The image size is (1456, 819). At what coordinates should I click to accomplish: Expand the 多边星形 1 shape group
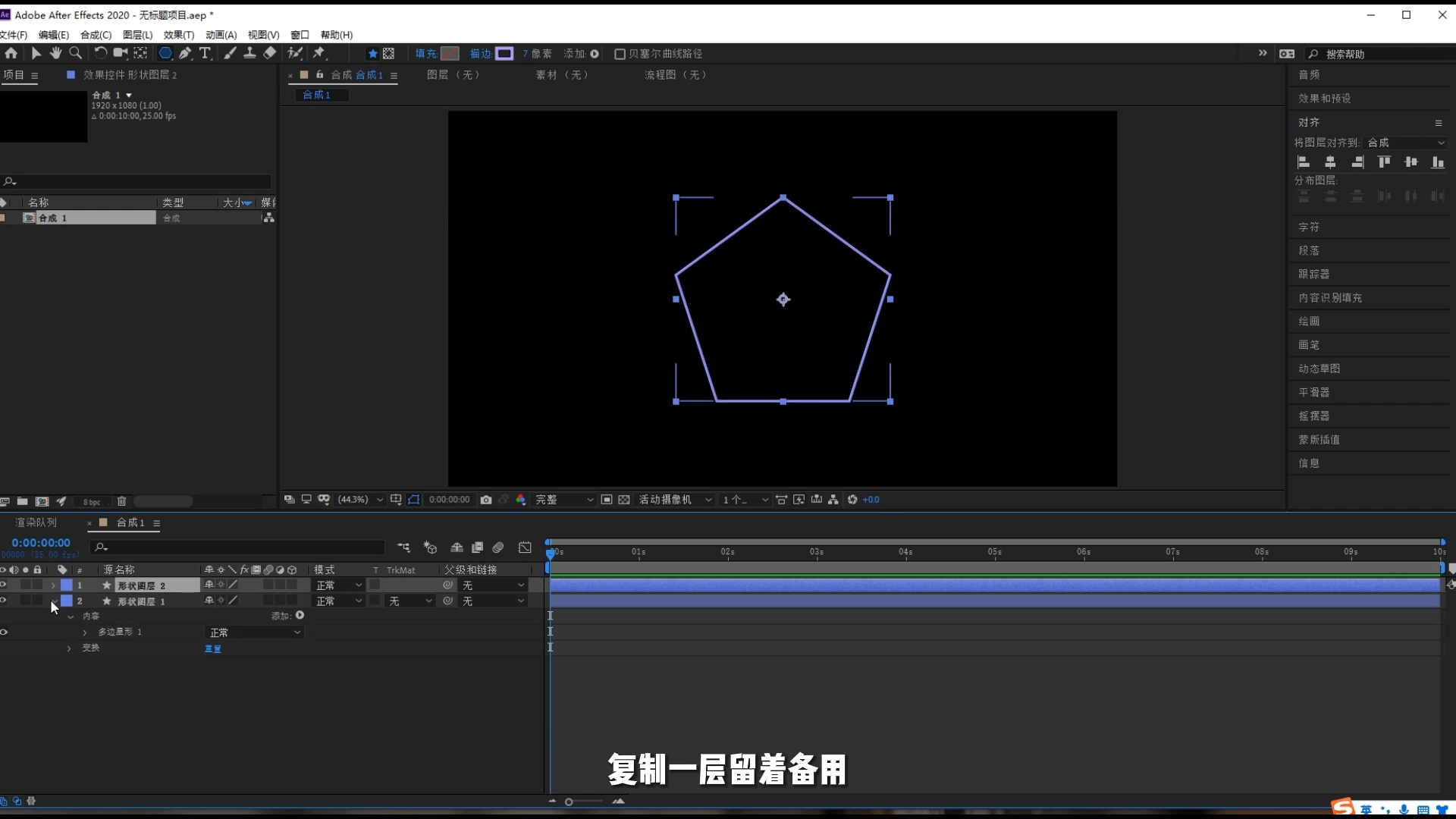click(85, 632)
